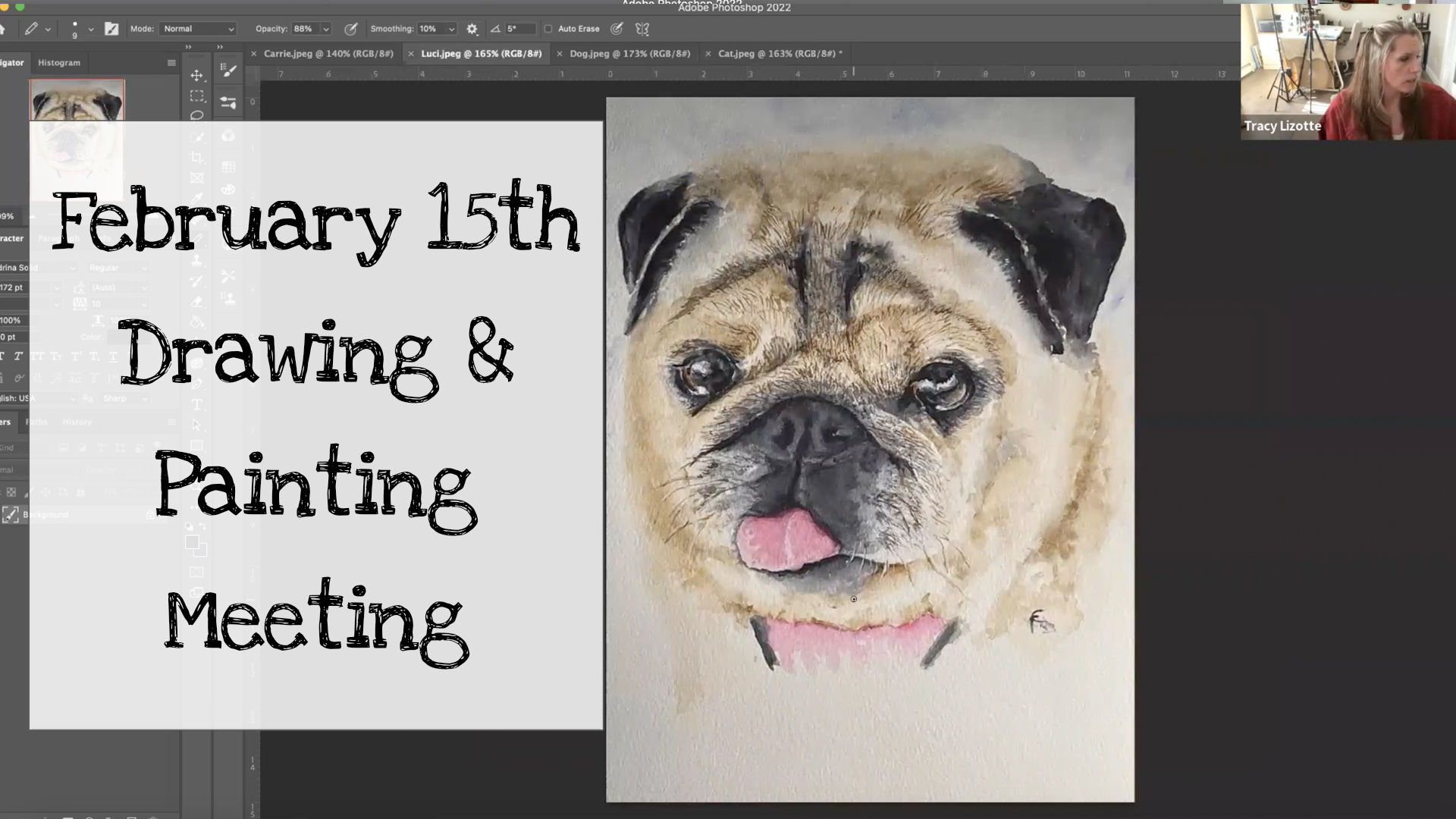
Task: Click the vertical scale field showing 100%
Action: pyautogui.click(x=15, y=320)
